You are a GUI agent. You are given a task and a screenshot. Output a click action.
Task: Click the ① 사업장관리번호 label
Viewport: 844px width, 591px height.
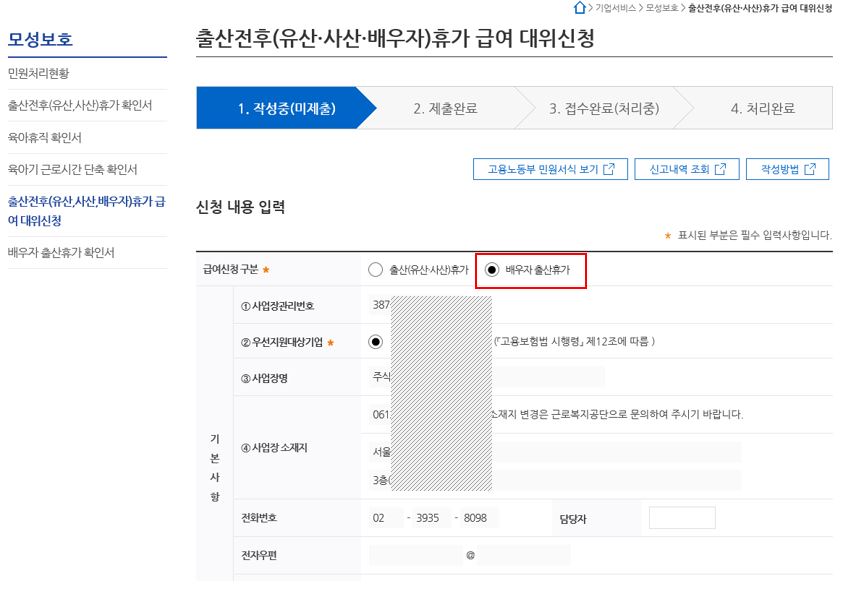[x=277, y=306]
